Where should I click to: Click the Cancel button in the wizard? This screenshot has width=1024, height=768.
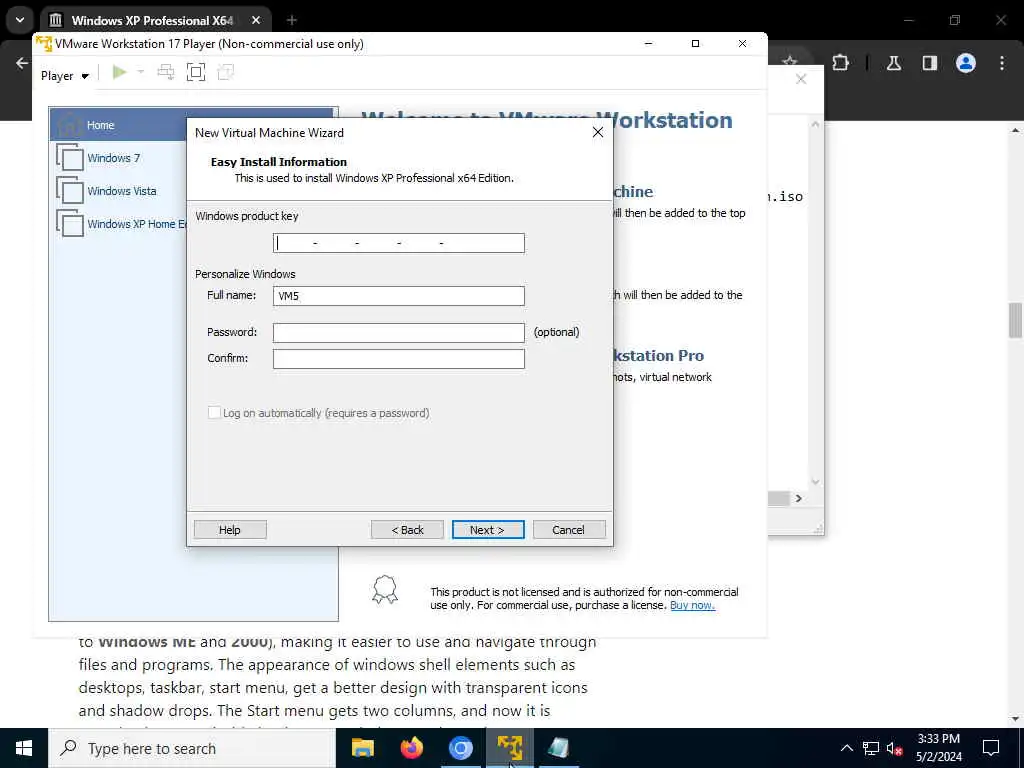(569, 530)
